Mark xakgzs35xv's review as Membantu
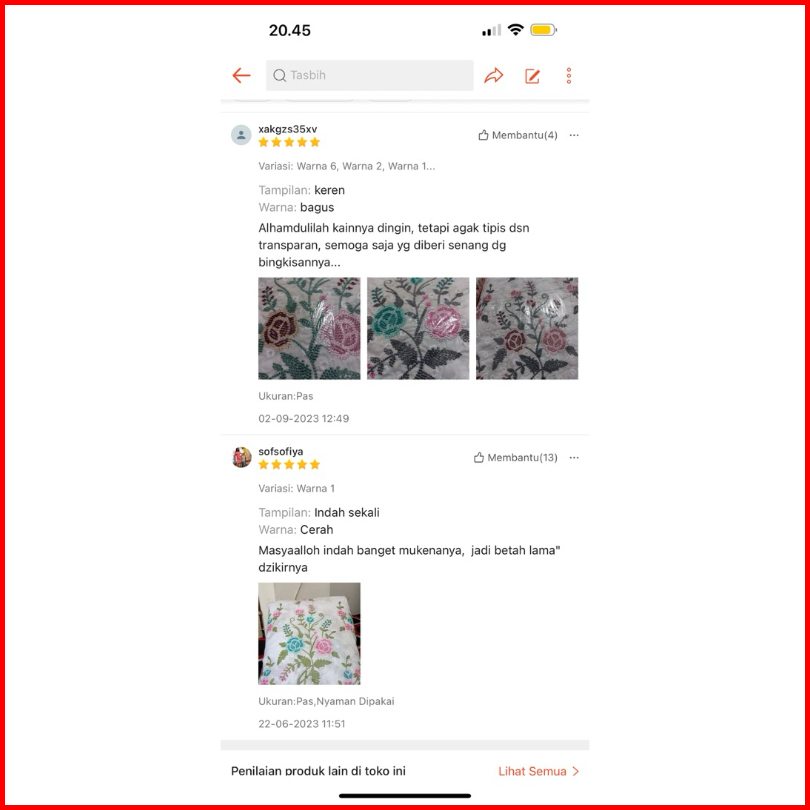Viewport: 810px width, 810px height. tap(518, 135)
